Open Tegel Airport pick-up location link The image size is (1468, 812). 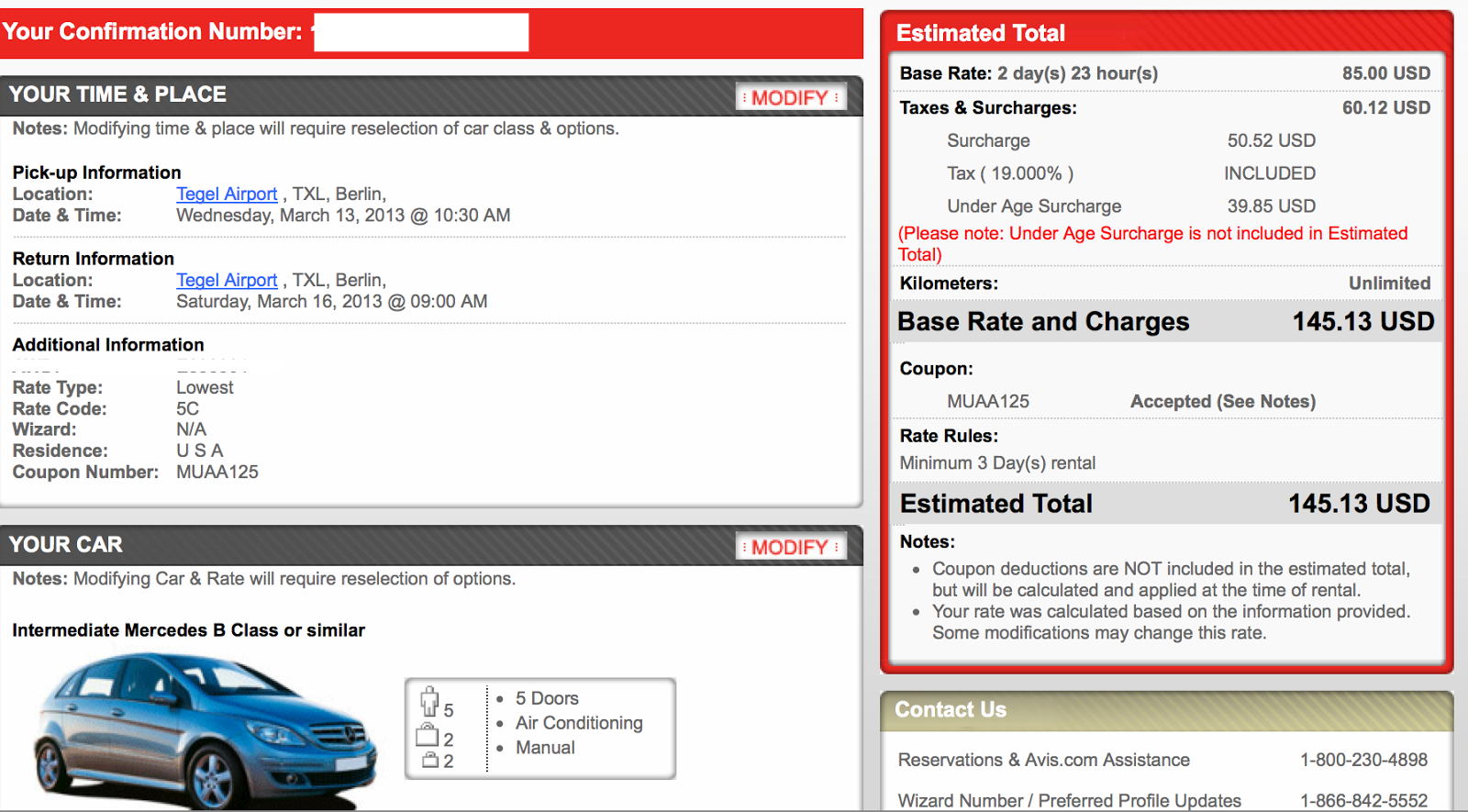point(227,194)
